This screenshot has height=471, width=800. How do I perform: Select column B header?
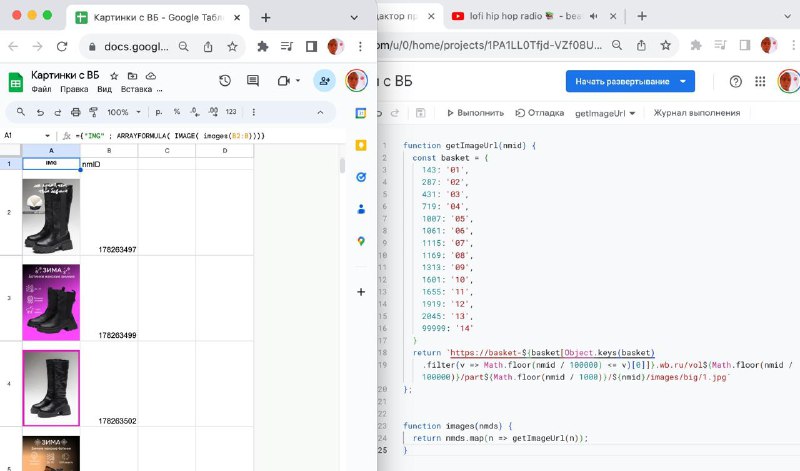[109, 151]
